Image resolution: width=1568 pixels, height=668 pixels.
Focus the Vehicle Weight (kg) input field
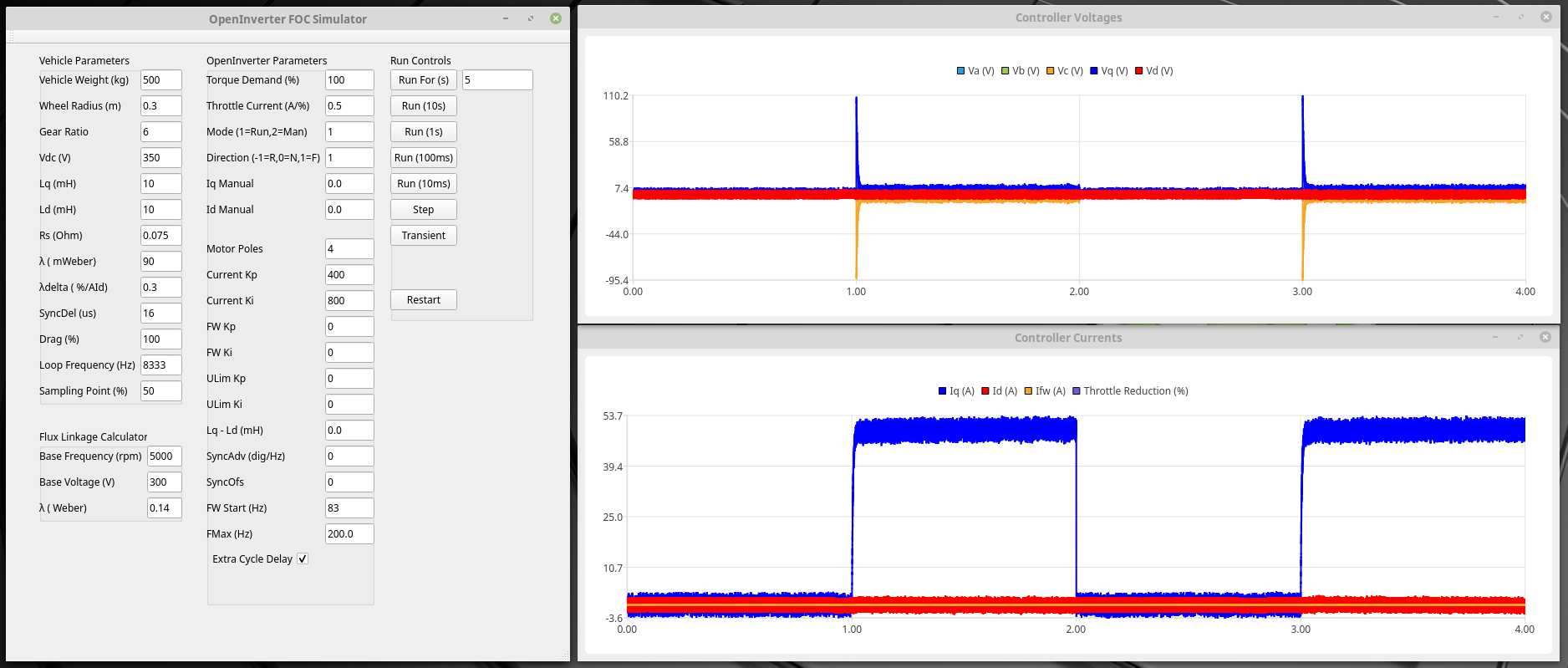(160, 80)
